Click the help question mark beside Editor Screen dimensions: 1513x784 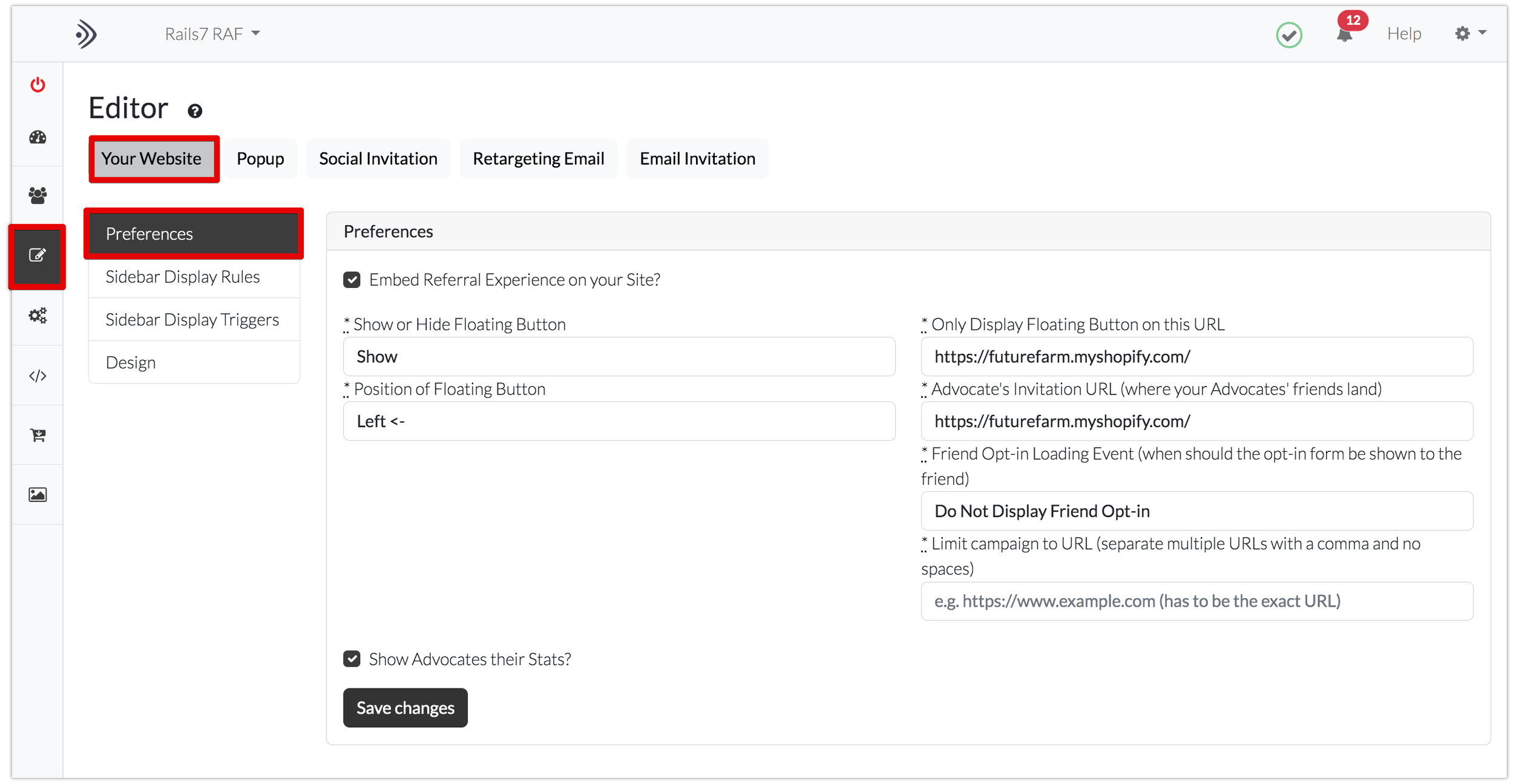(x=195, y=111)
